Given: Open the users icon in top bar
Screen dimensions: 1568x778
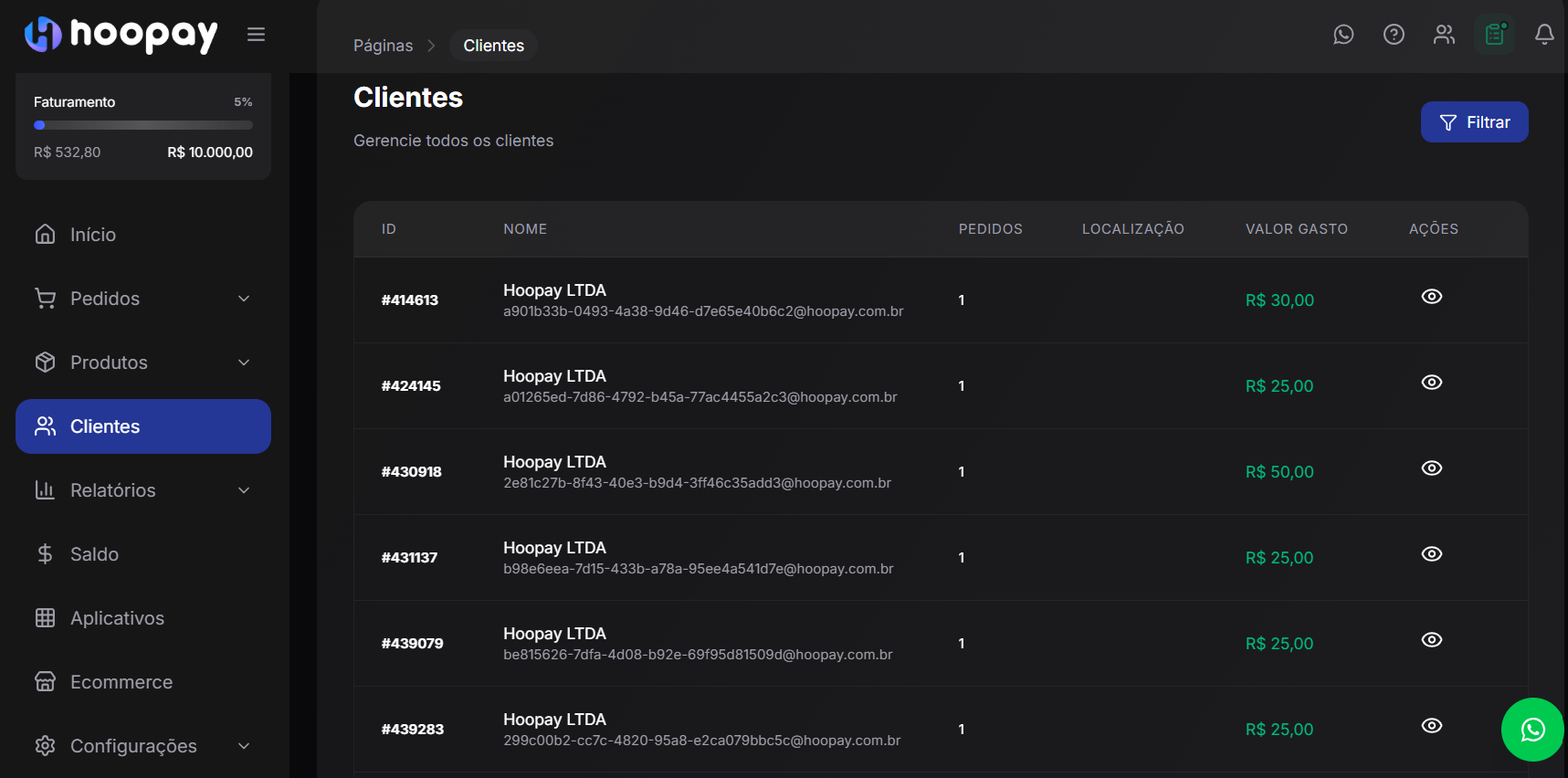Looking at the screenshot, I should 1444,35.
